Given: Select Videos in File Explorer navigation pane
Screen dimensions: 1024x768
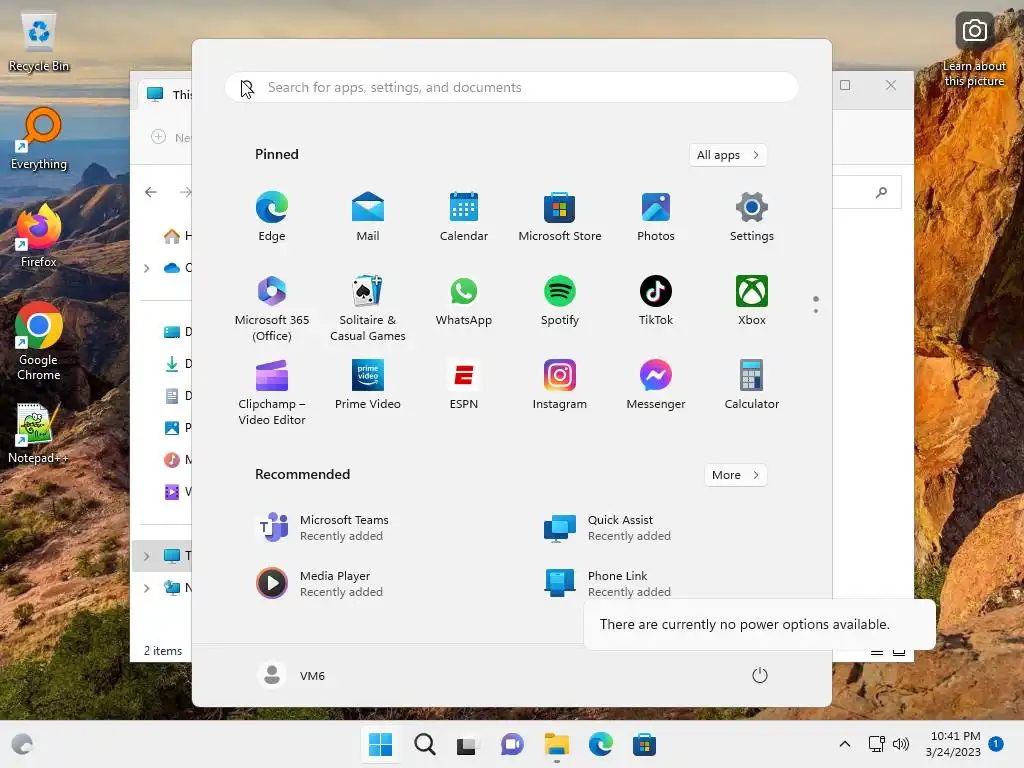Looking at the screenshot, I should click(176, 492).
